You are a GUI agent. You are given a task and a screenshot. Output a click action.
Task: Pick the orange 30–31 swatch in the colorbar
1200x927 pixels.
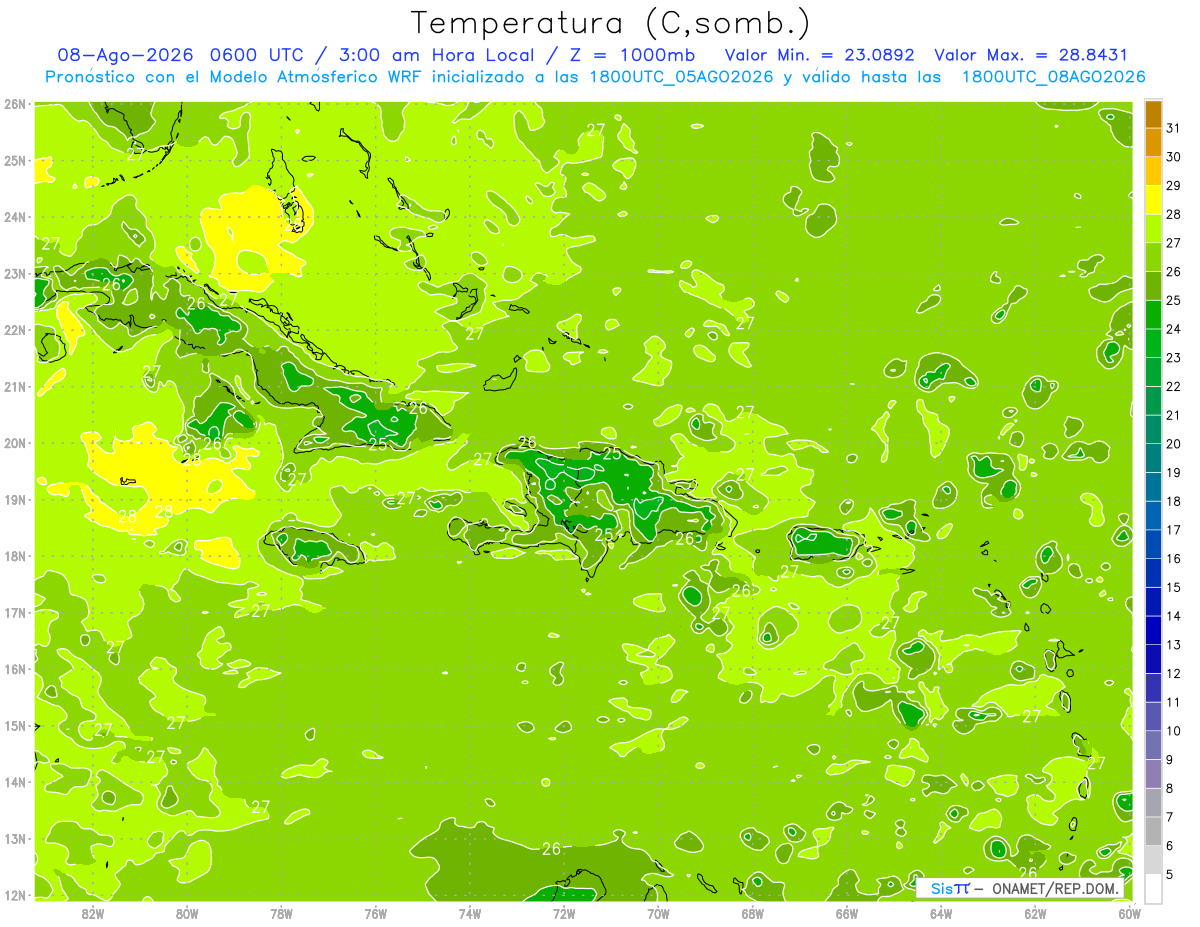pyautogui.click(x=1153, y=143)
